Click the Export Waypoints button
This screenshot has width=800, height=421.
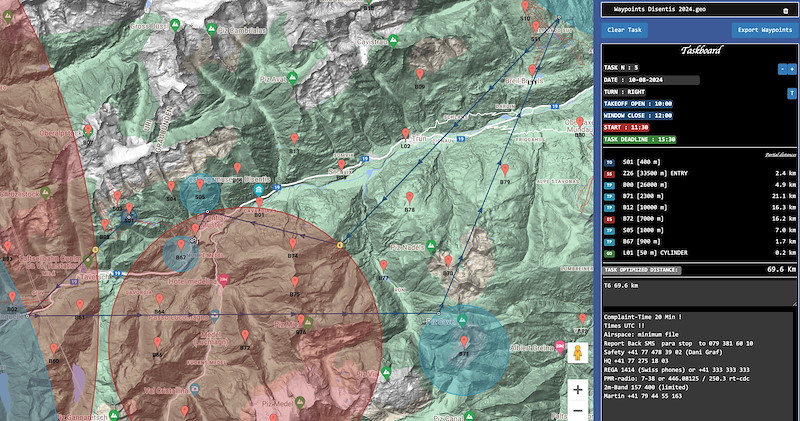click(x=764, y=30)
